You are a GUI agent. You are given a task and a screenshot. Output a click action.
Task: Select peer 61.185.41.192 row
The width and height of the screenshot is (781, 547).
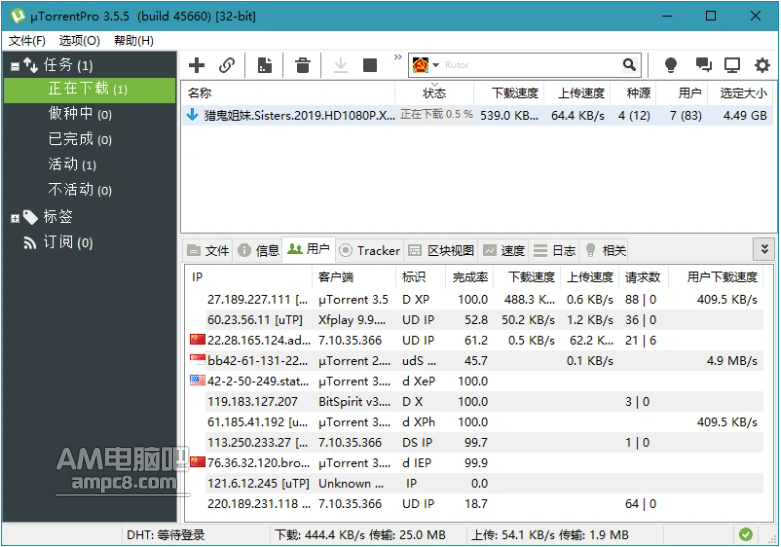475,422
